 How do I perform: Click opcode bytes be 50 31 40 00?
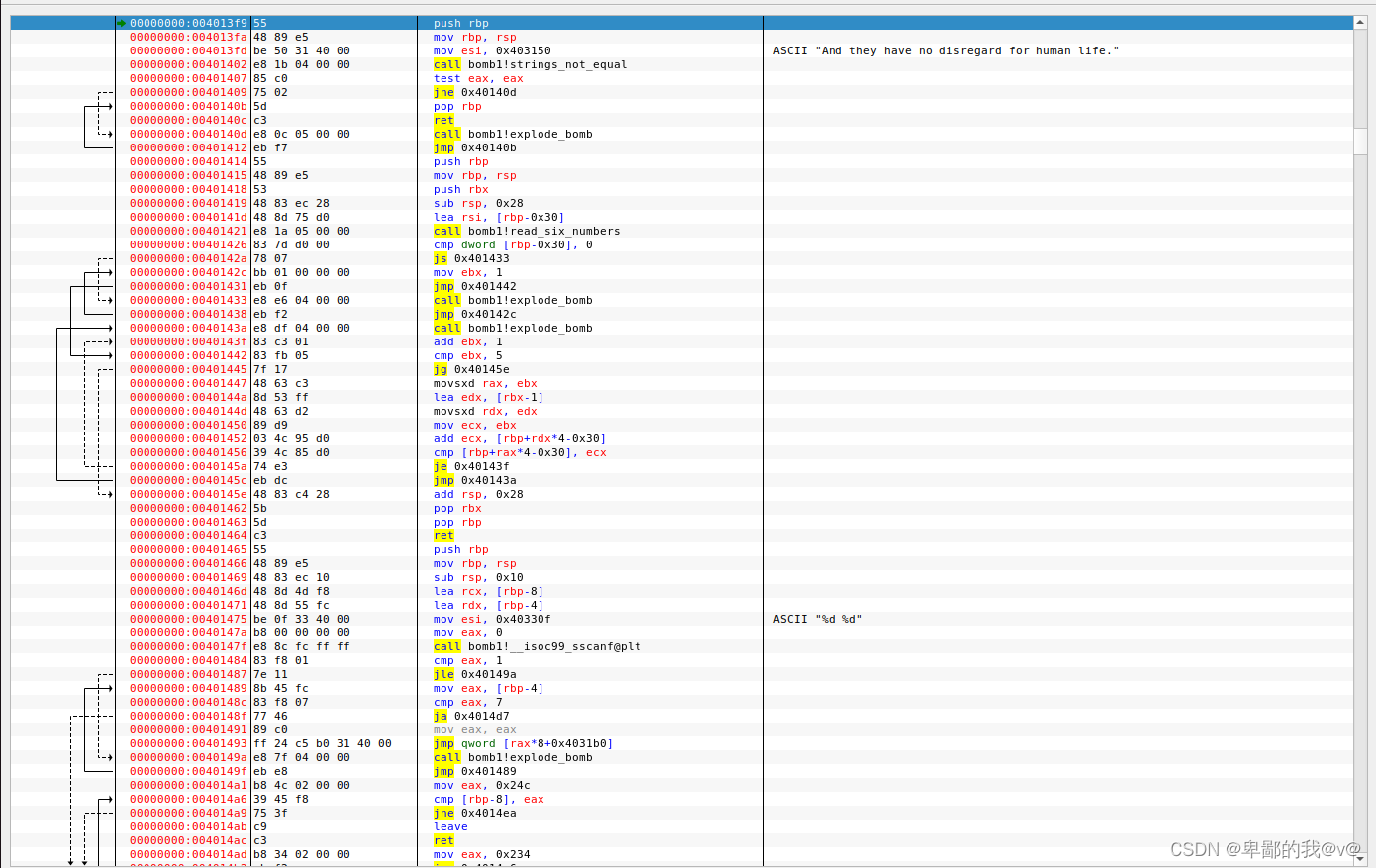coord(302,50)
